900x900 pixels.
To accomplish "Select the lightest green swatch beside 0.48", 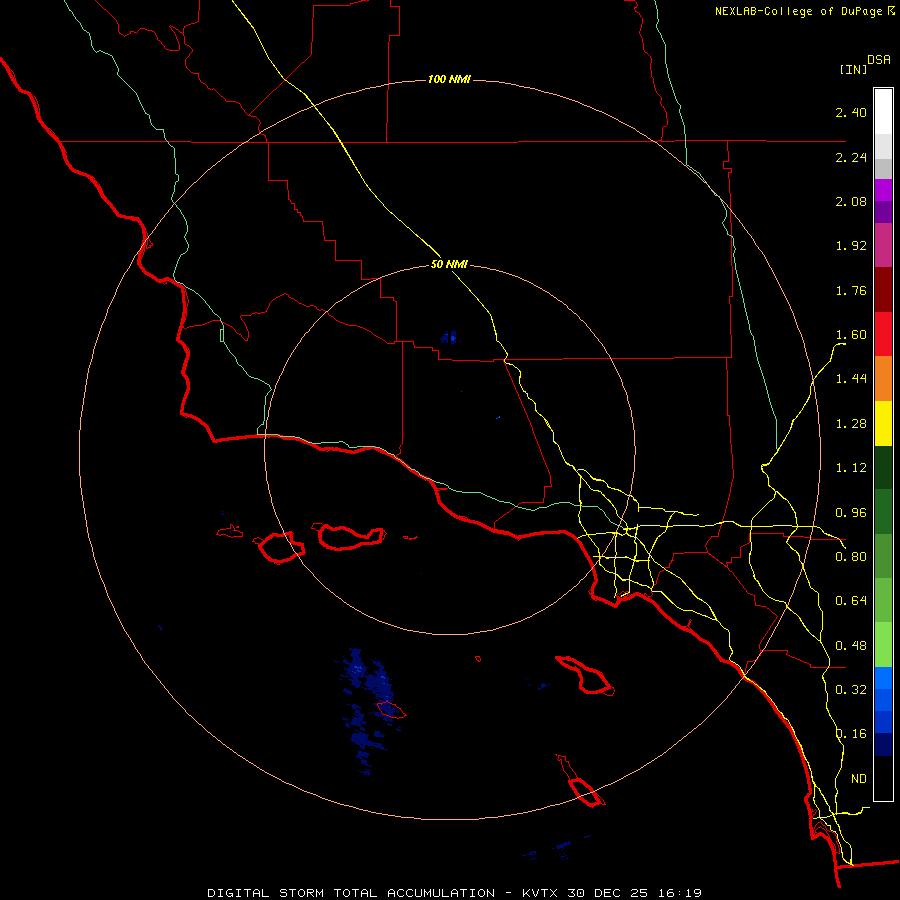I will [x=883, y=645].
